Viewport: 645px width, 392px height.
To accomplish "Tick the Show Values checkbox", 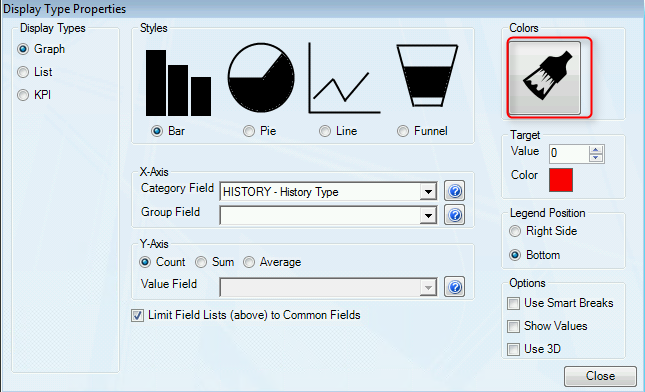I will point(513,327).
